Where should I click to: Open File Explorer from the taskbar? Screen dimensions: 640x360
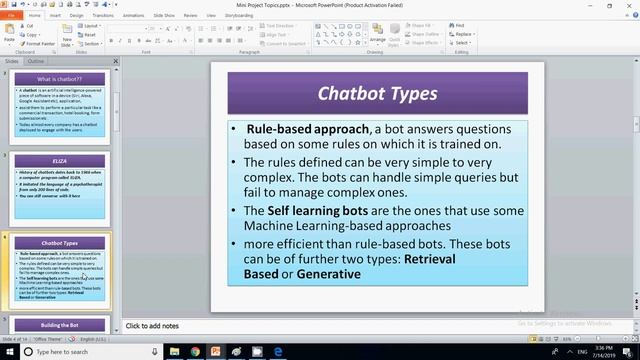174,352
